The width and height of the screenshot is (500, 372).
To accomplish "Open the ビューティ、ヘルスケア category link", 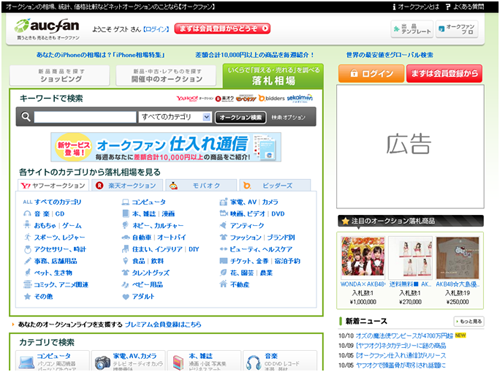I will point(261,249).
